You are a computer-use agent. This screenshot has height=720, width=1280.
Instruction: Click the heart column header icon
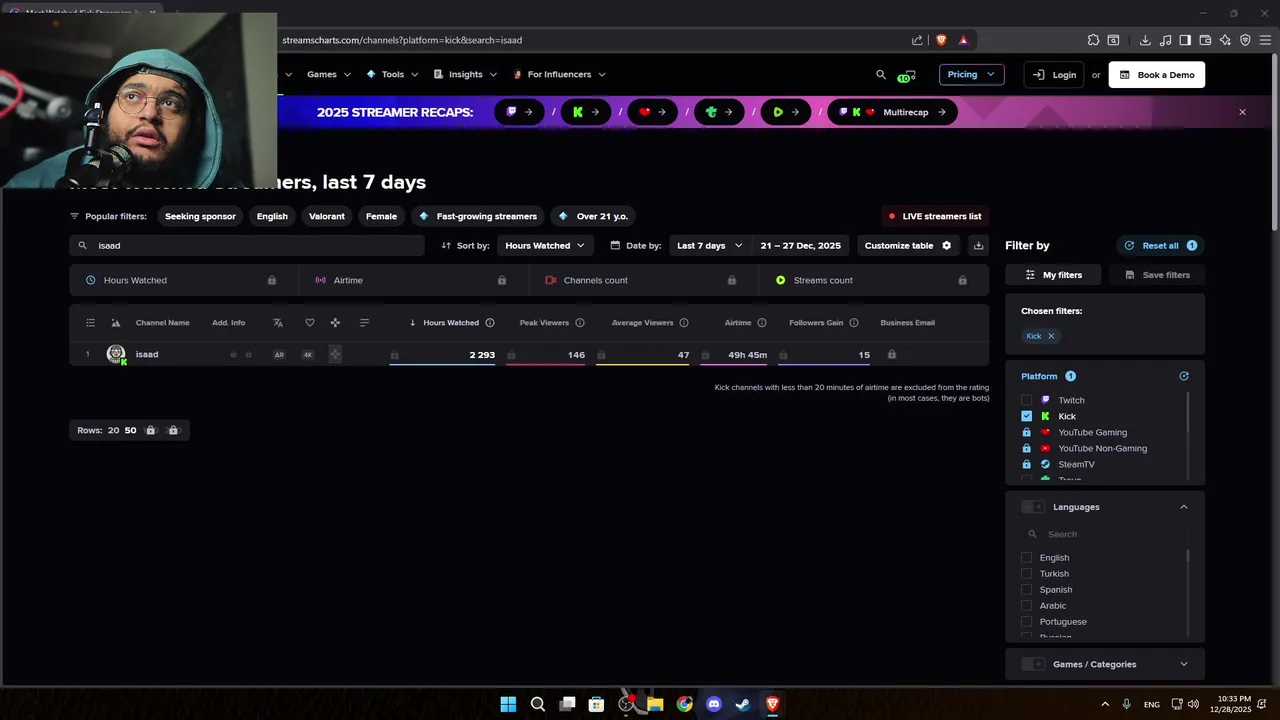coord(309,323)
